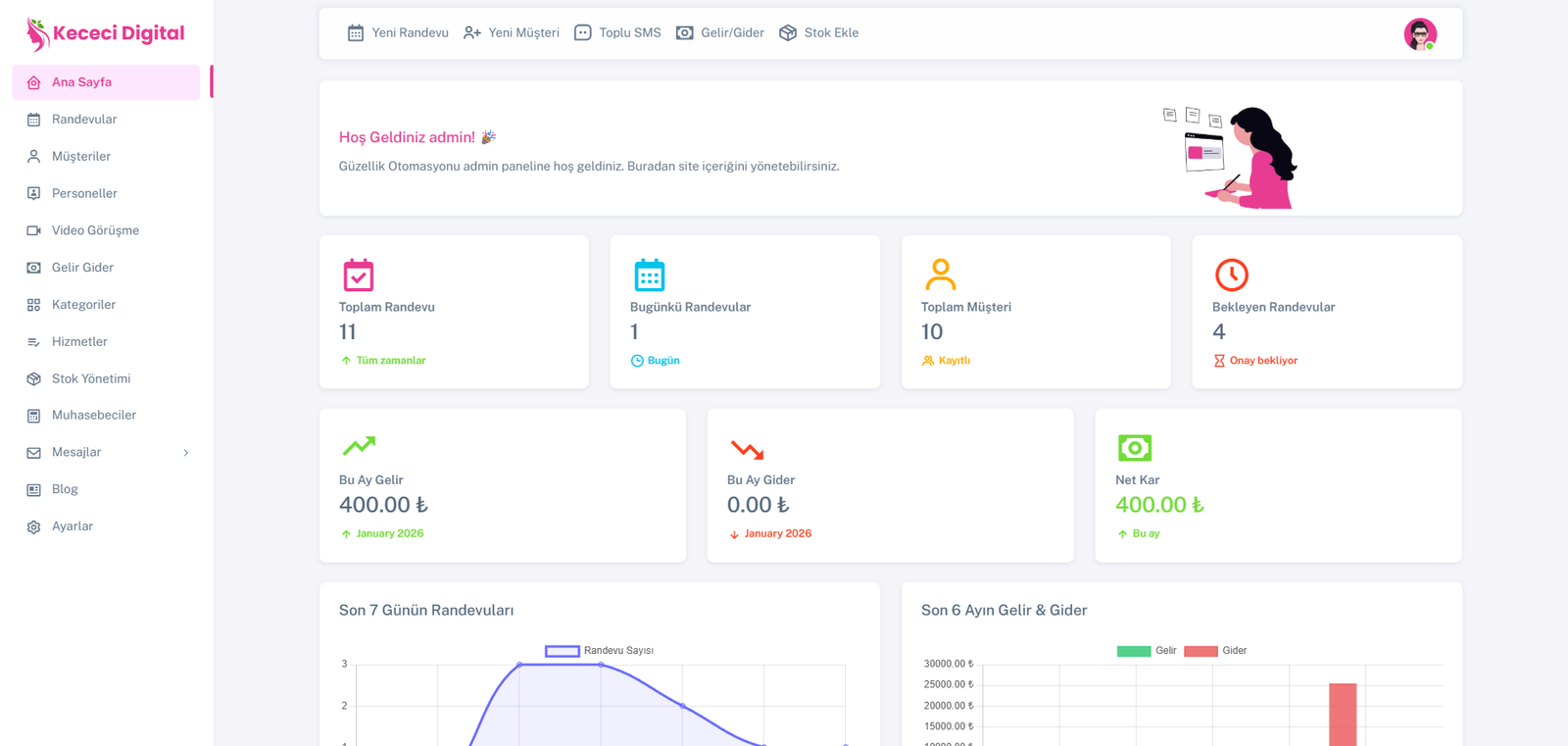The width and height of the screenshot is (1568, 746).
Task: Click the Ayarlar gear icon in sidebar
Action: pos(33,527)
